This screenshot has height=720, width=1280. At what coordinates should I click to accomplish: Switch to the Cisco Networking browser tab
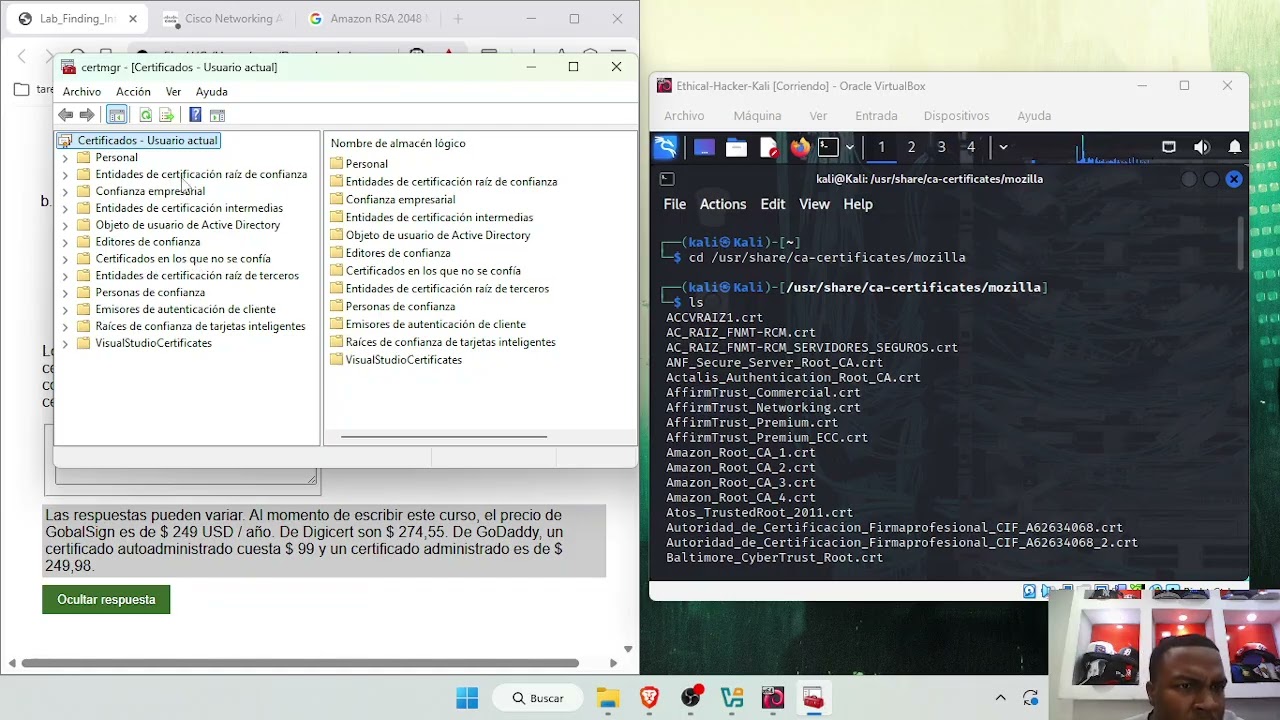tap(222, 19)
